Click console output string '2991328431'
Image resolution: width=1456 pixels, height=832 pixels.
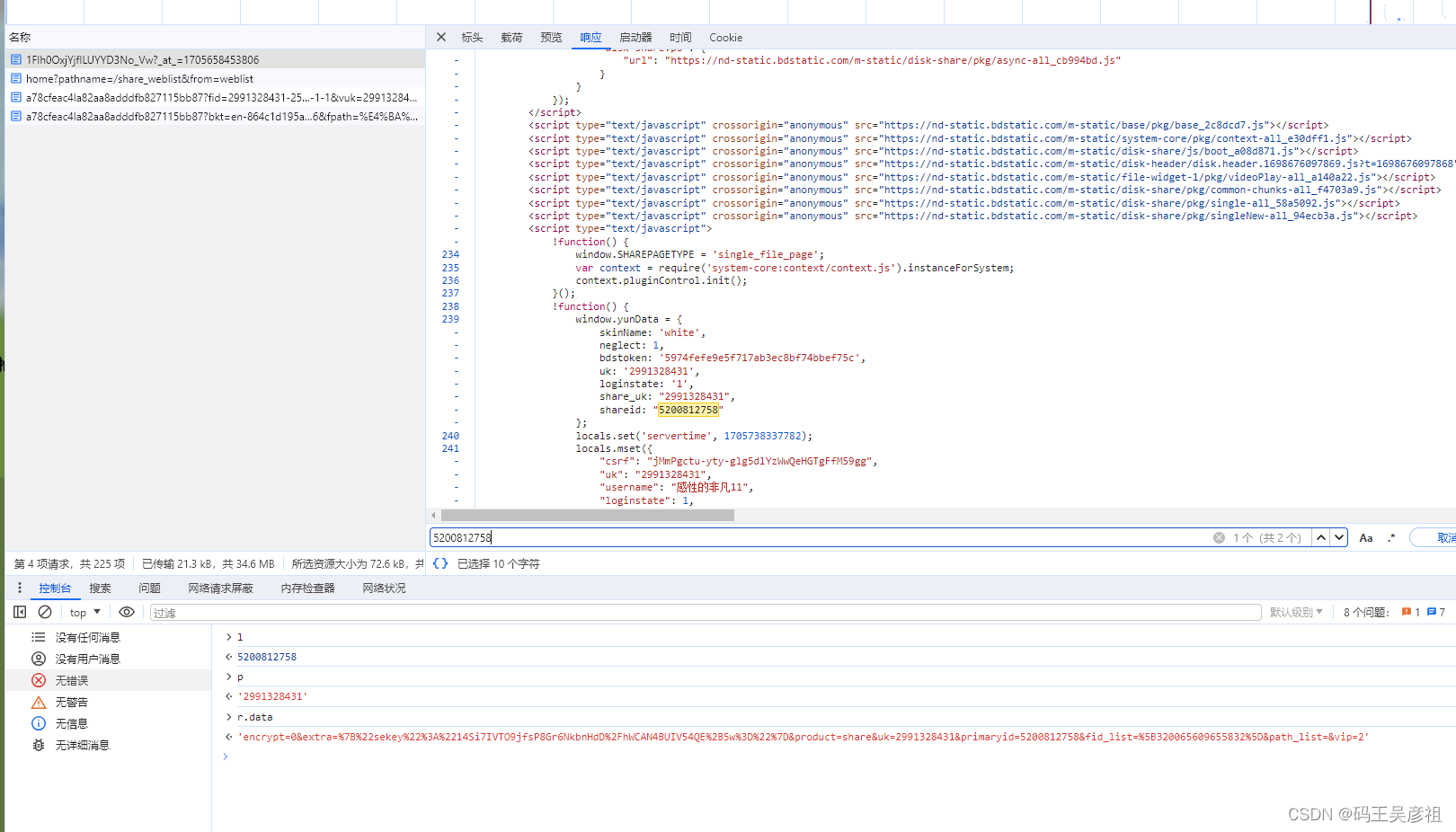click(x=272, y=696)
